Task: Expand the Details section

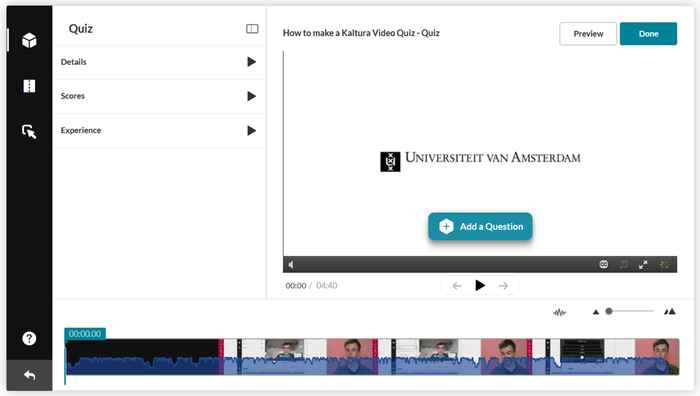Action: click(158, 62)
